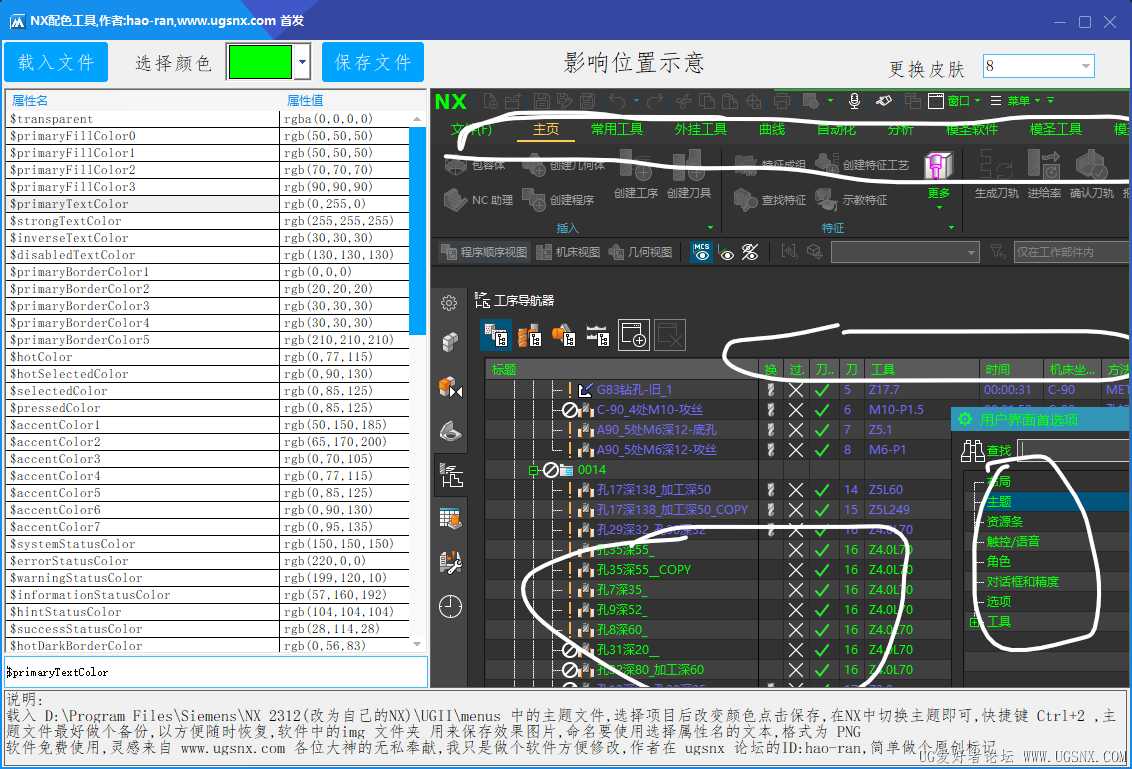This screenshot has height=769, width=1132.
Task: Switch to the 曲线 ribbon tab
Action: (x=772, y=129)
